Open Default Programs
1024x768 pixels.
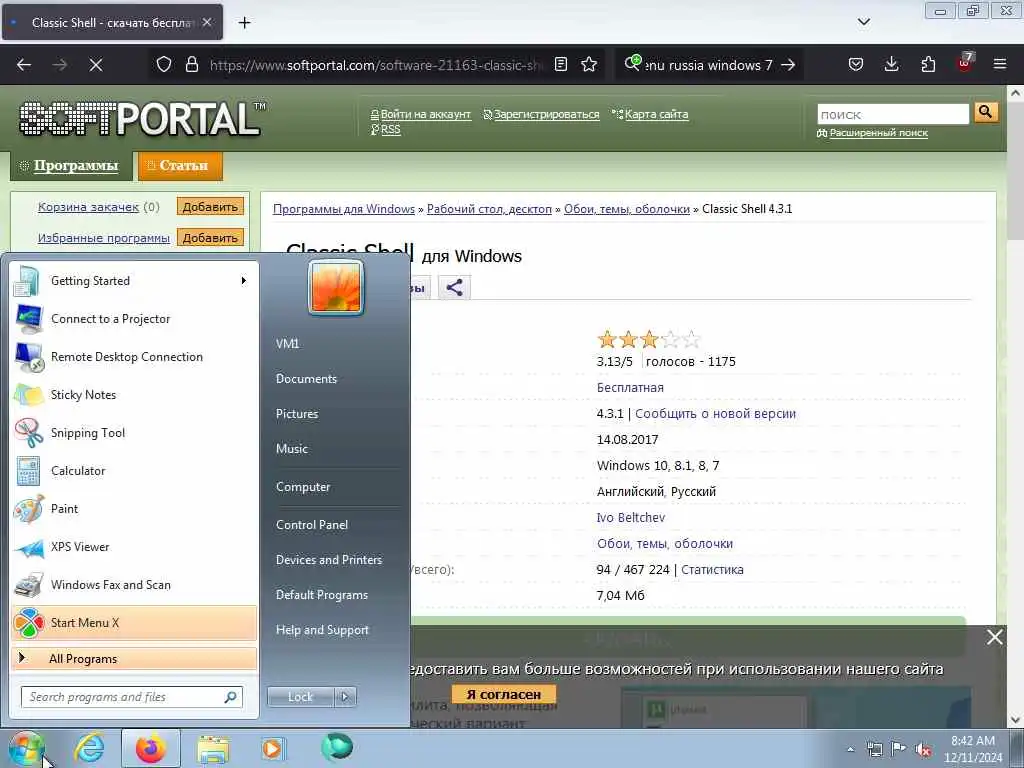[x=322, y=595]
